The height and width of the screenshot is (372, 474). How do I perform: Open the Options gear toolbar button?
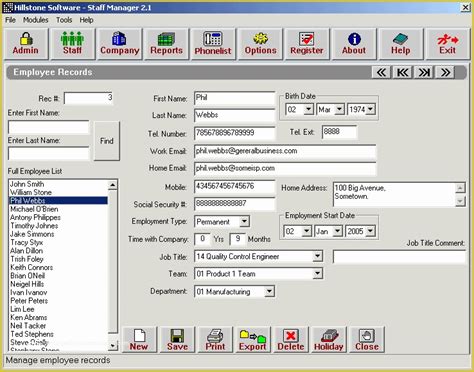[x=260, y=44]
